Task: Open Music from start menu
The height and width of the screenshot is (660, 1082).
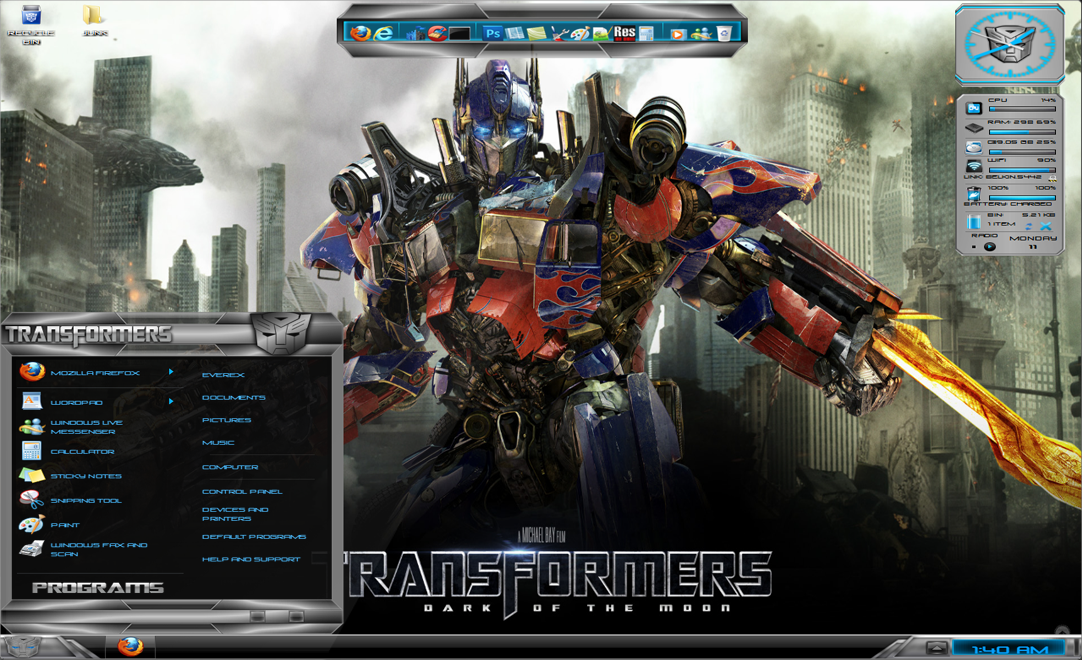Action: coord(218,443)
